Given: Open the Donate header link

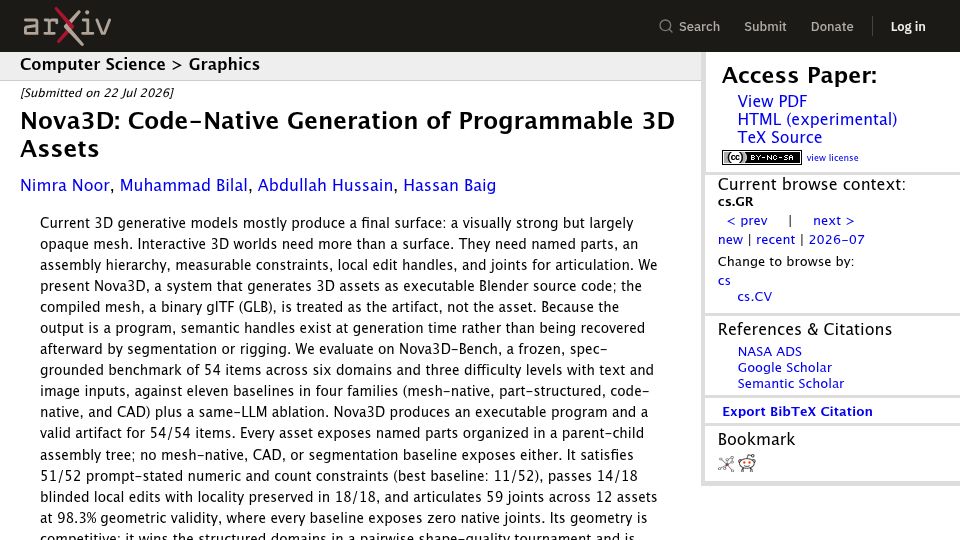Looking at the screenshot, I should click(831, 26).
